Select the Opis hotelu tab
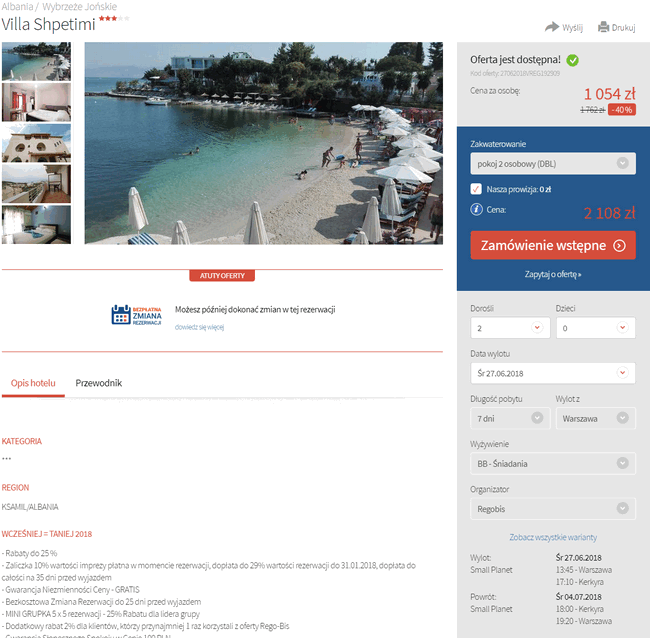The width and height of the screenshot is (650, 638). [x=33, y=383]
